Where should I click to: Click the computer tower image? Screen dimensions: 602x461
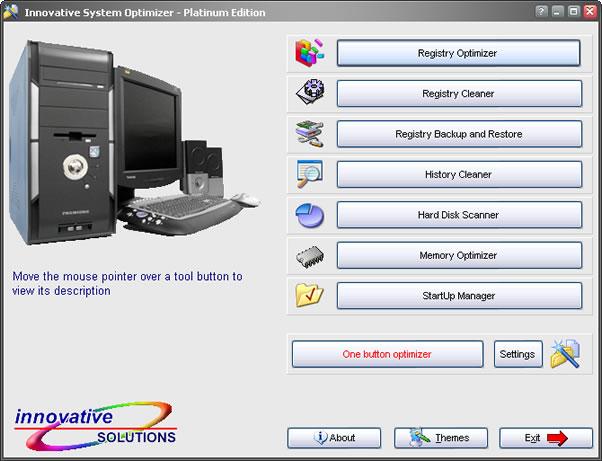(x=61, y=142)
